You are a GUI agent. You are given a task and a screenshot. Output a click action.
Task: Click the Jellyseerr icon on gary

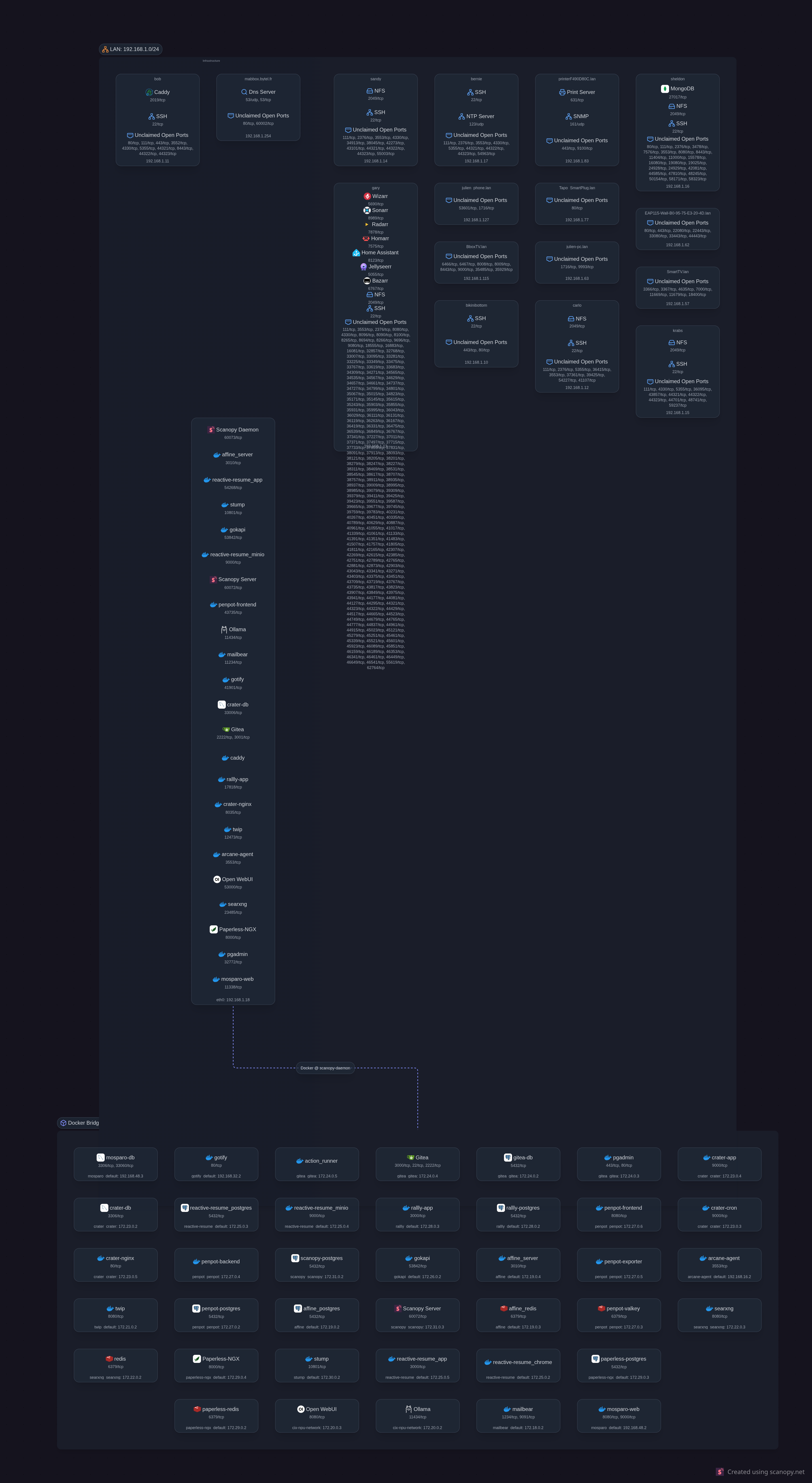point(363,267)
